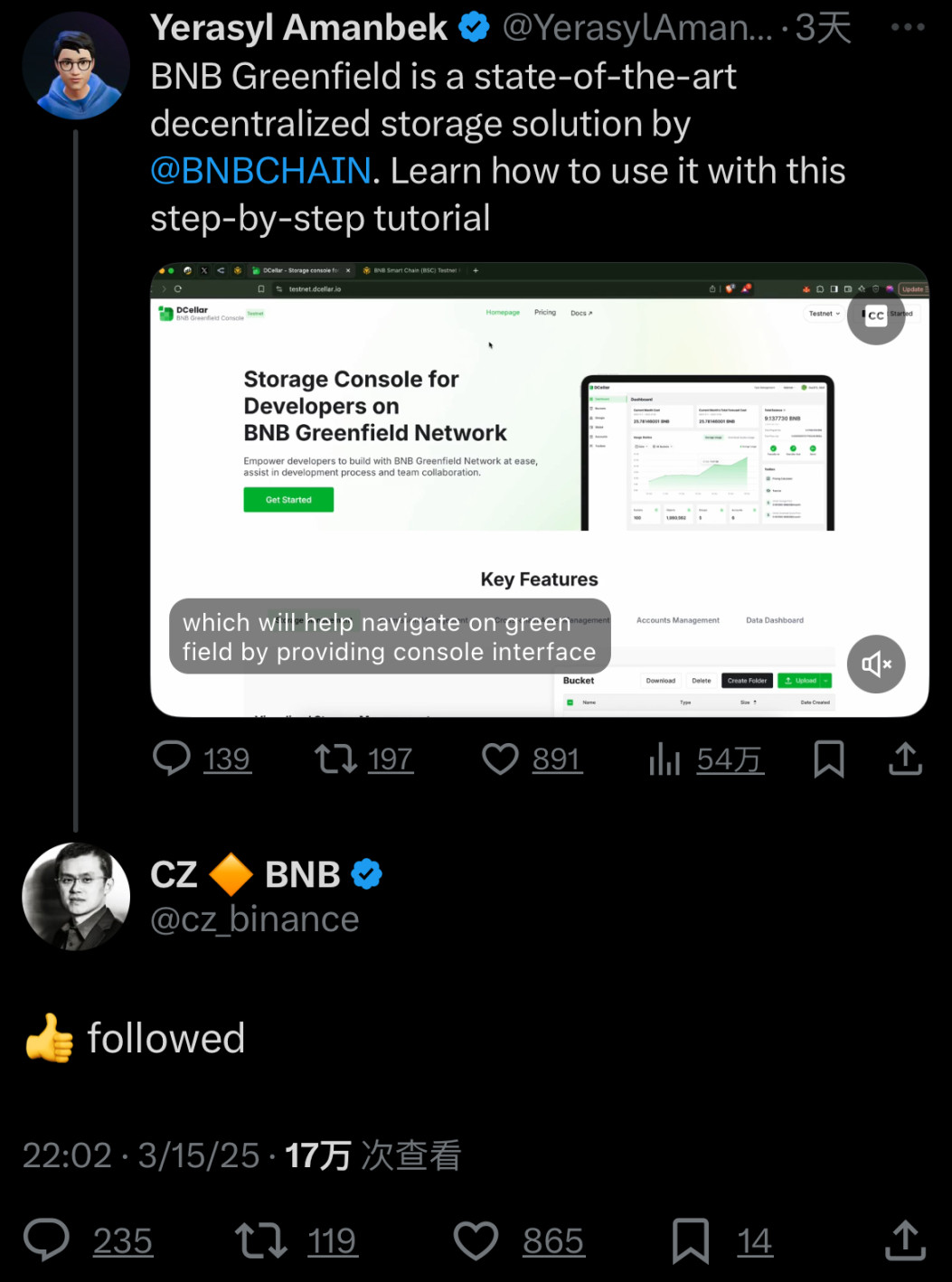Toggle the video CC captions button
This screenshot has height=1282, width=952.
[x=875, y=316]
